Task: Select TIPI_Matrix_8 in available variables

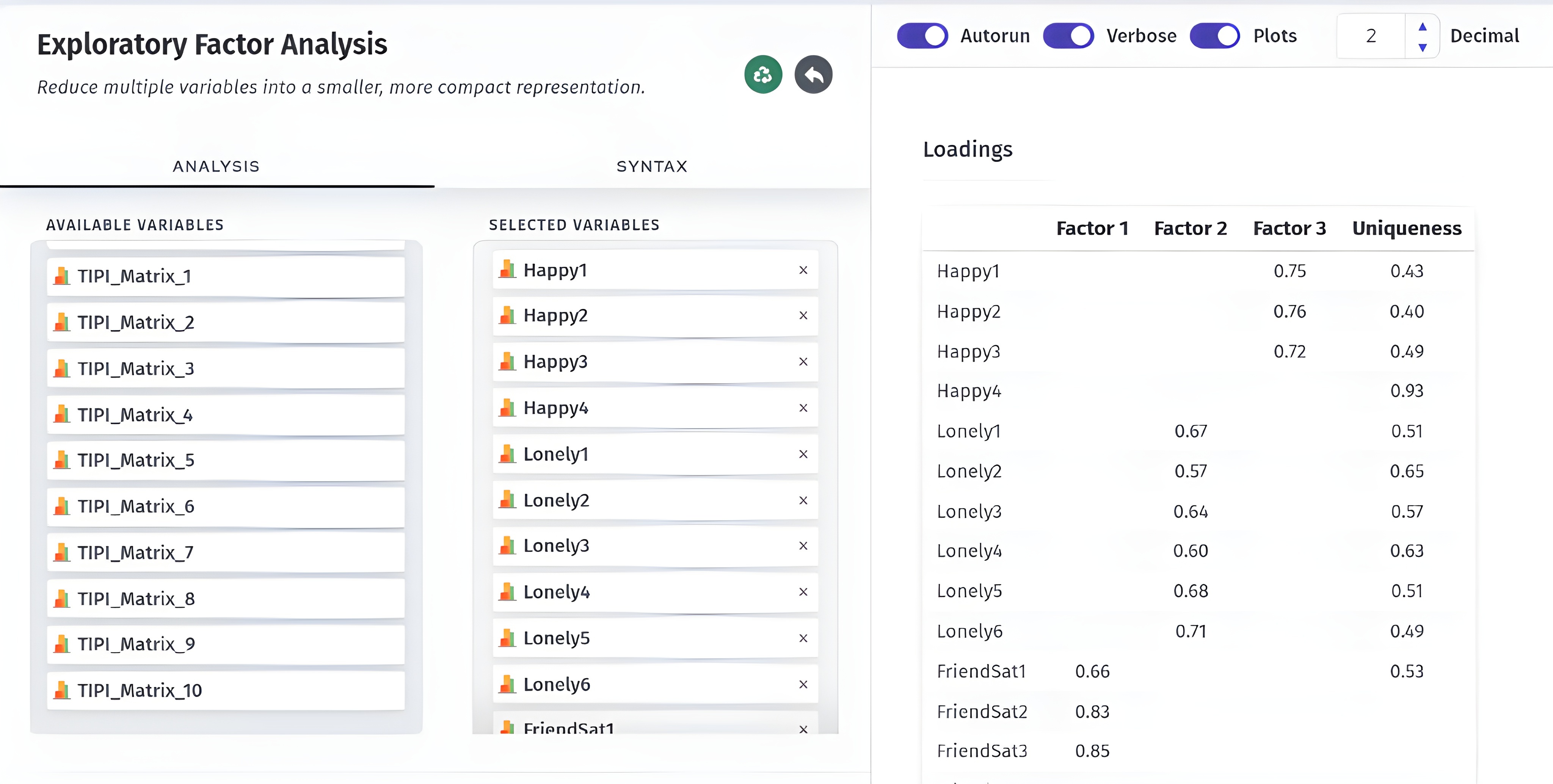Action: (226, 599)
